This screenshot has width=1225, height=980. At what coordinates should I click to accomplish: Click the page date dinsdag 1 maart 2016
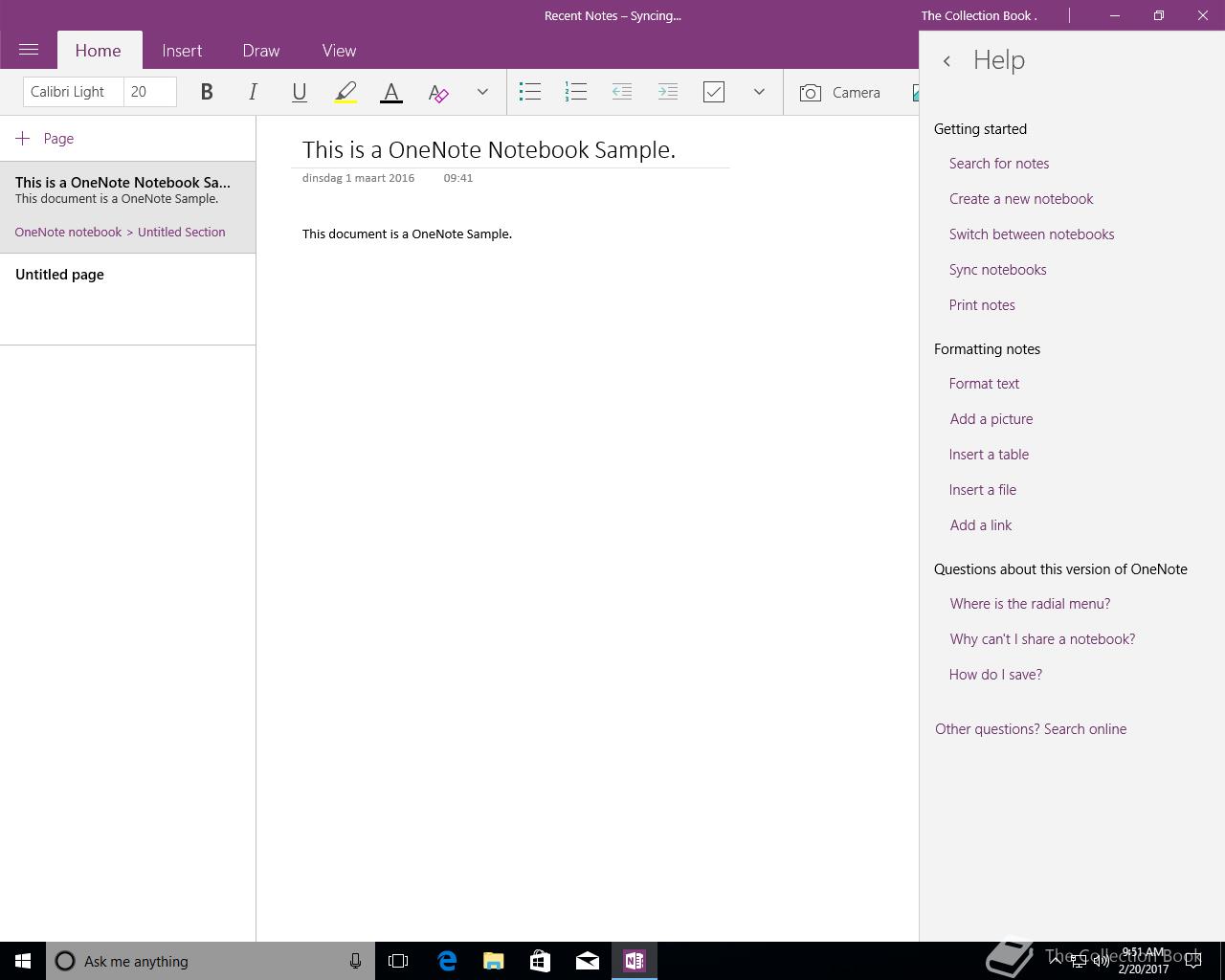[358, 178]
